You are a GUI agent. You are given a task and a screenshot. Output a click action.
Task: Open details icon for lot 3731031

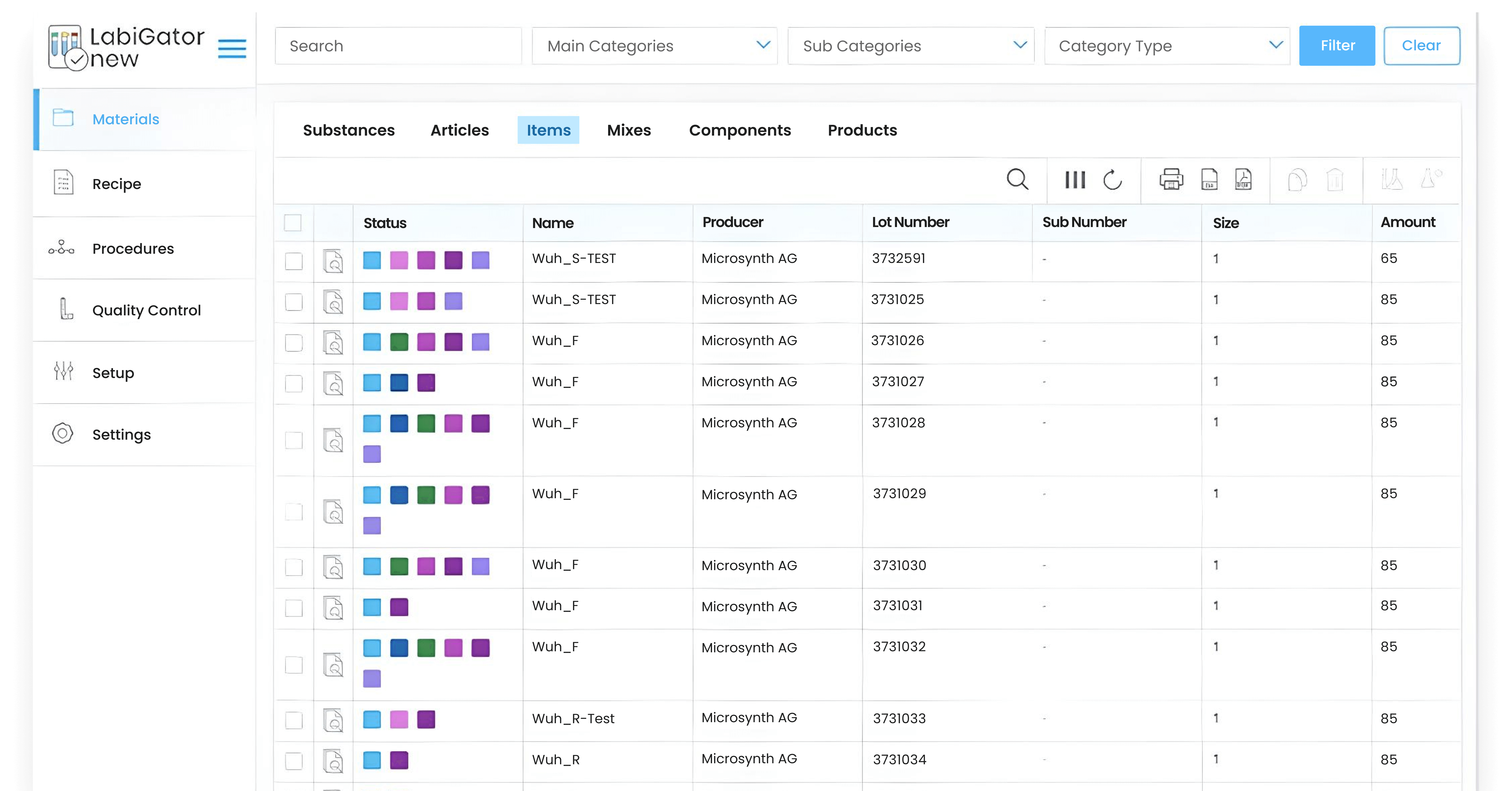point(333,608)
